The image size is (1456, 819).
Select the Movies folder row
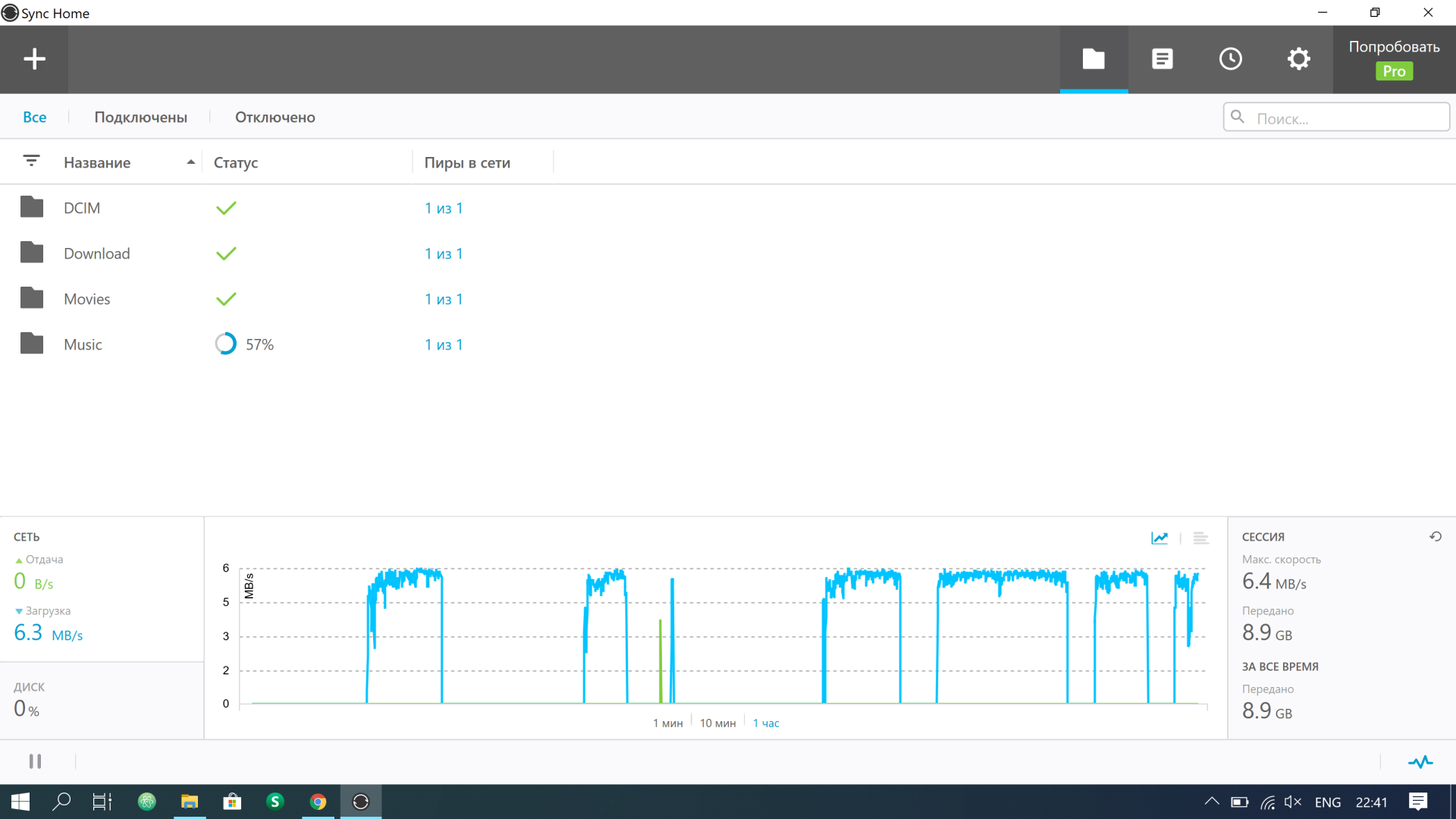(728, 299)
